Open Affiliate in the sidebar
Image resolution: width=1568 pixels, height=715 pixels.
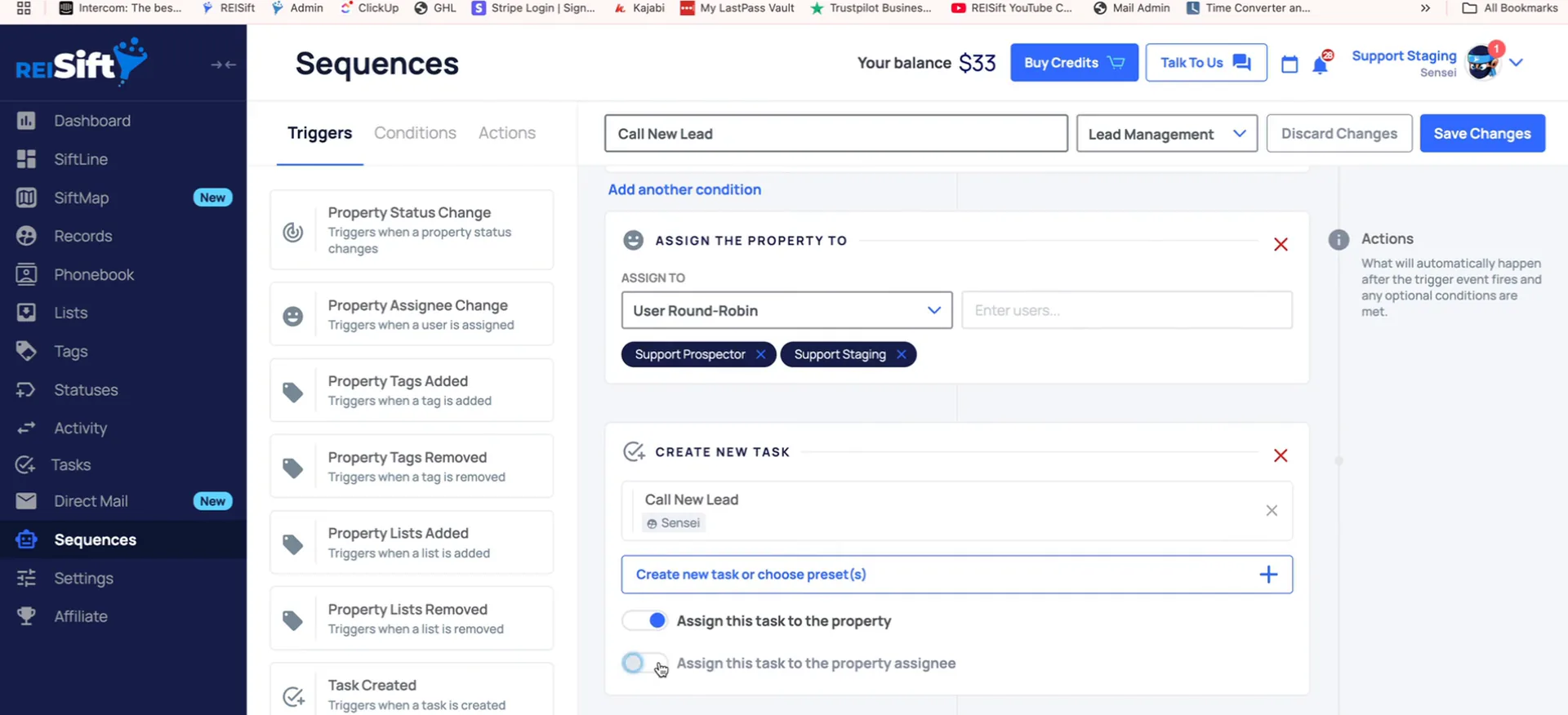[x=80, y=616]
